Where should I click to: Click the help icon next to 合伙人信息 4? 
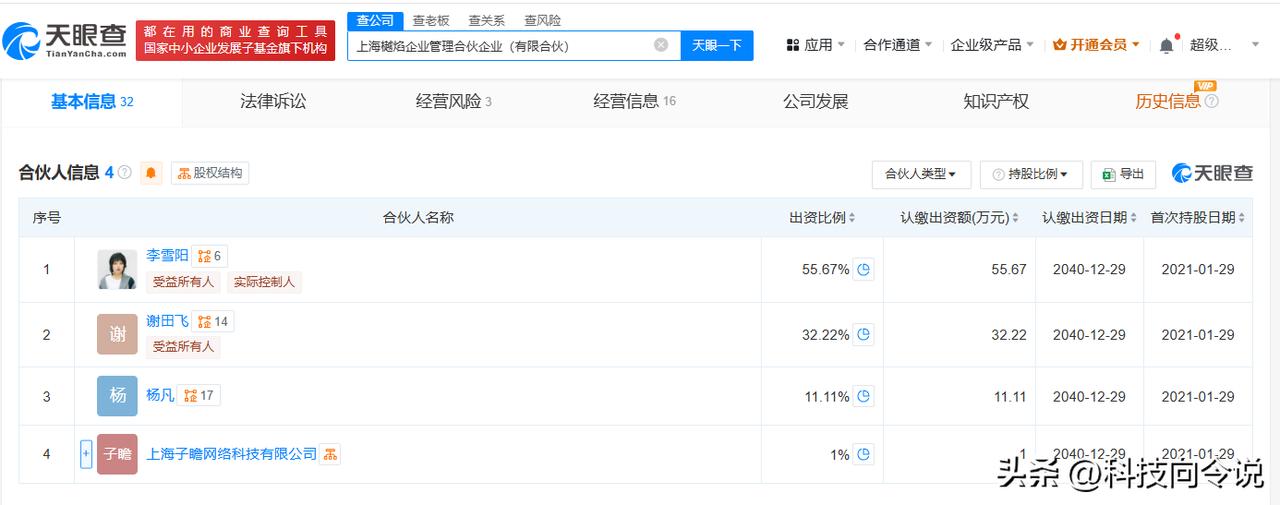click(125, 173)
